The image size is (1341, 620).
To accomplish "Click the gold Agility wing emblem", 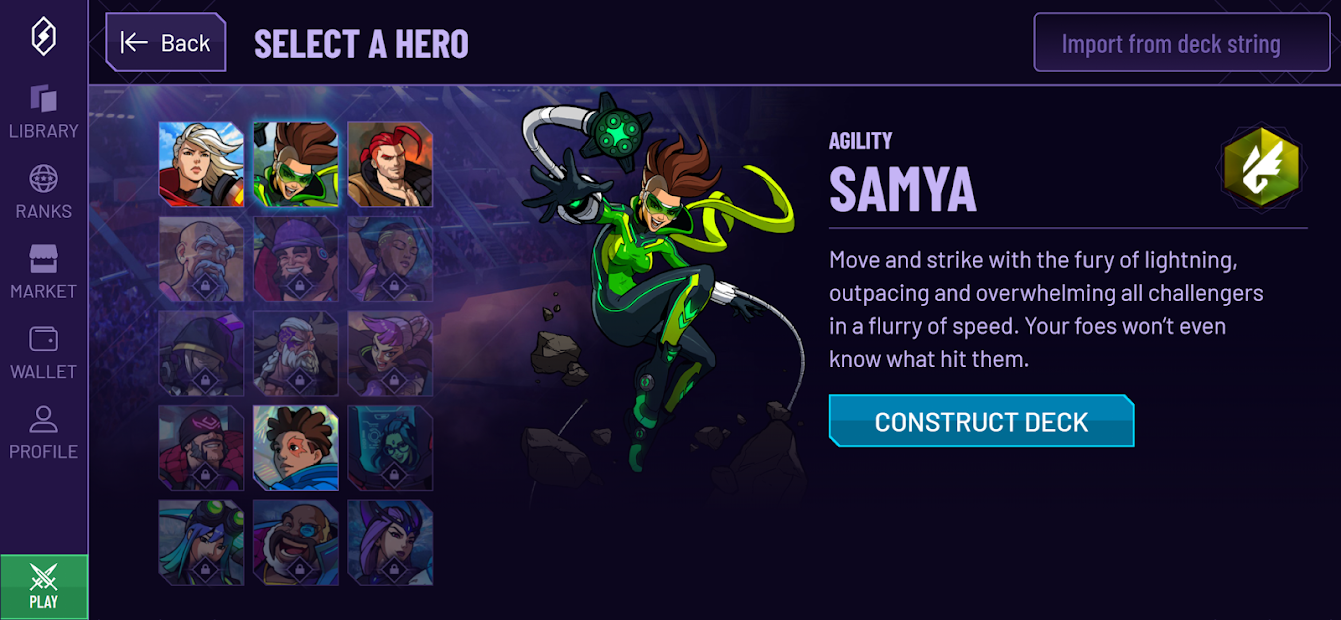I will pyautogui.click(x=1261, y=167).
